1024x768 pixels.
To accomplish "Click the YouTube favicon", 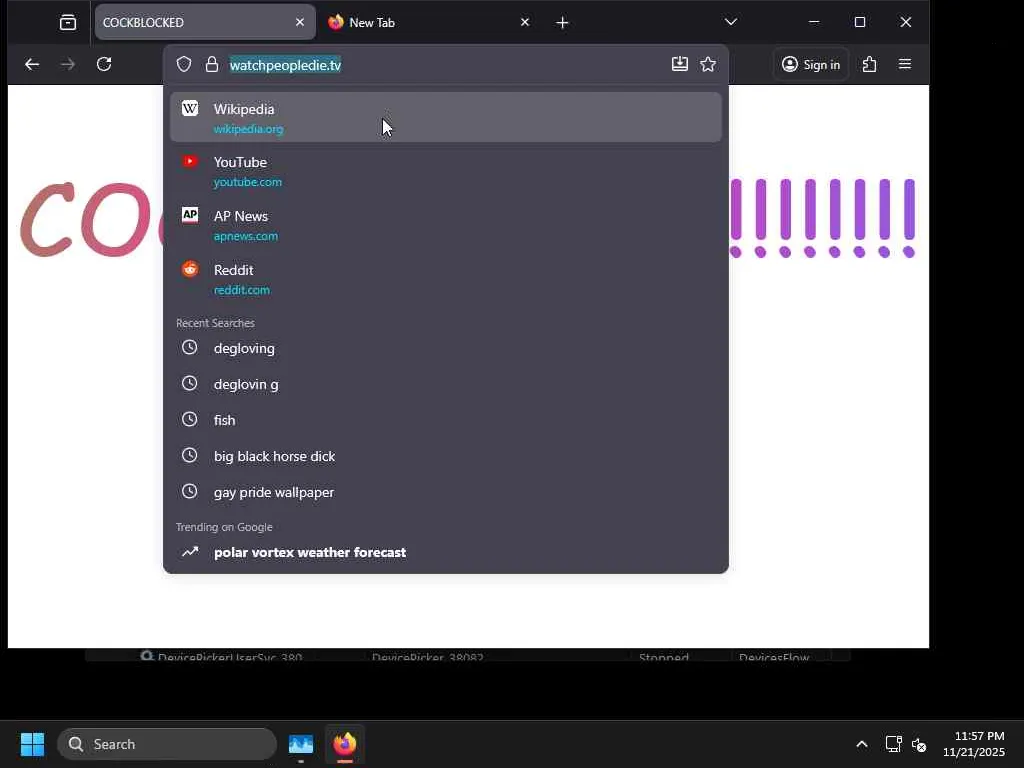I will pos(190,161).
